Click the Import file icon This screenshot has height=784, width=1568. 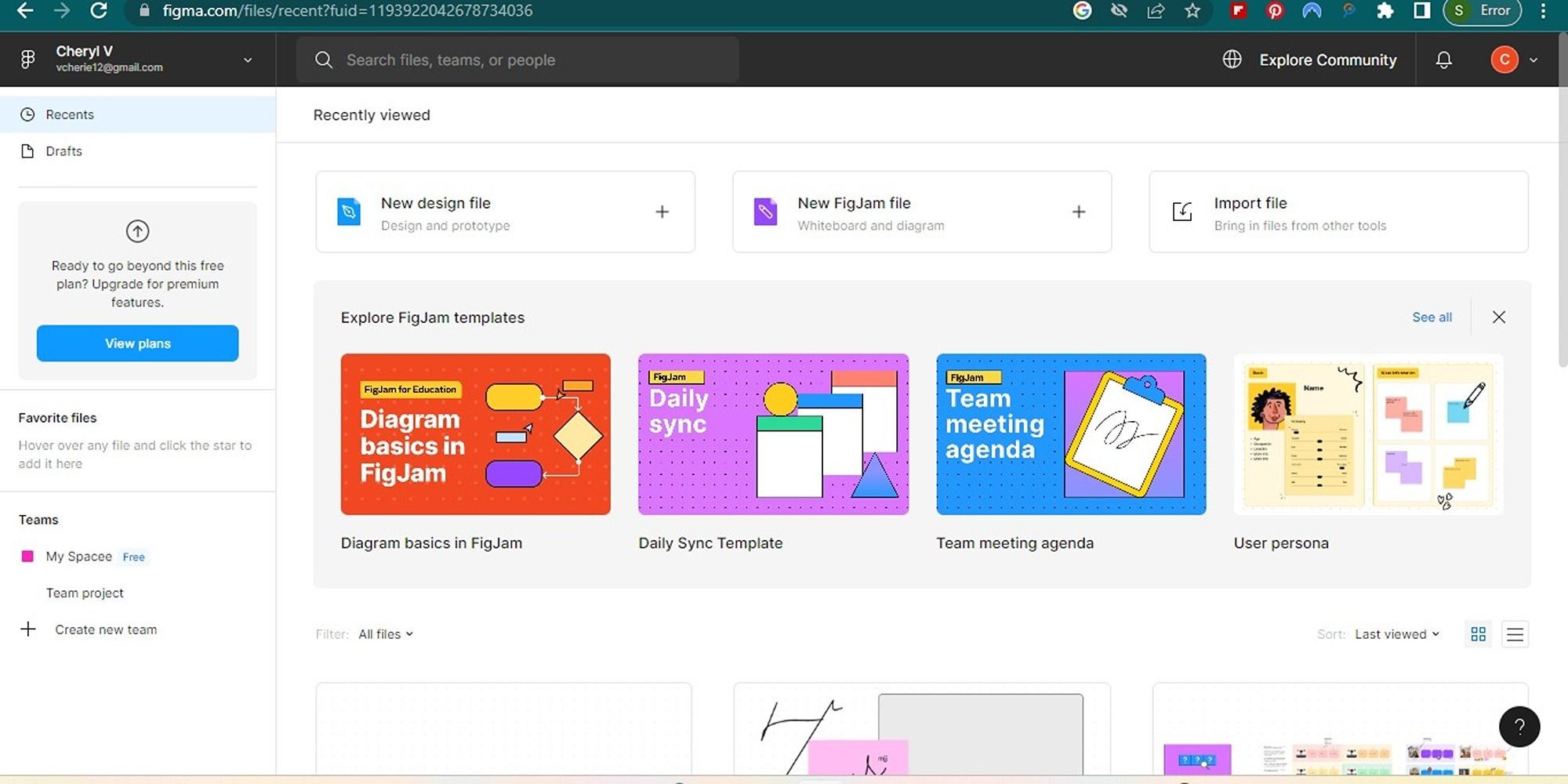pos(1182,212)
